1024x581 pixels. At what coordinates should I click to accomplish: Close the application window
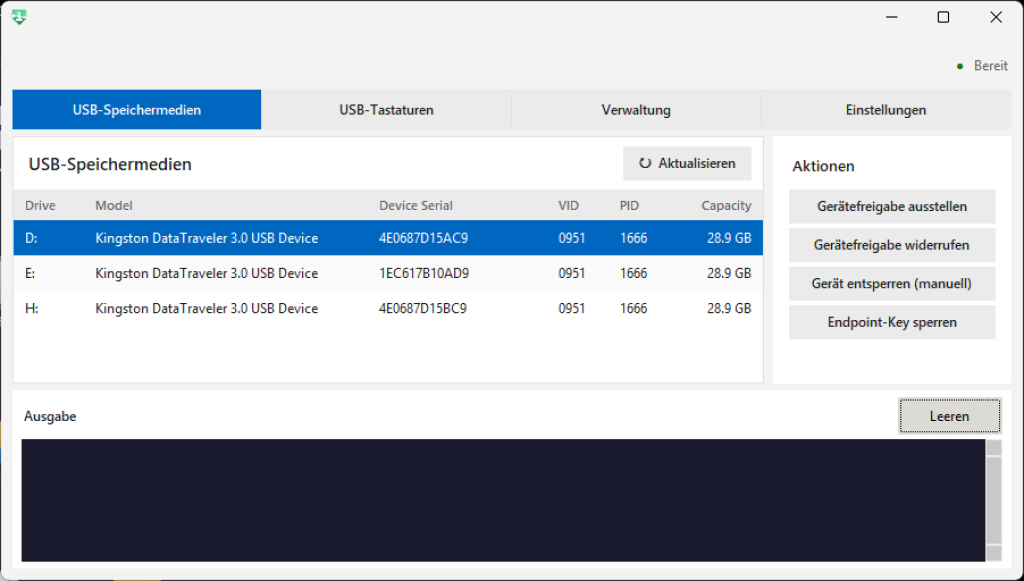tap(996, 17)
